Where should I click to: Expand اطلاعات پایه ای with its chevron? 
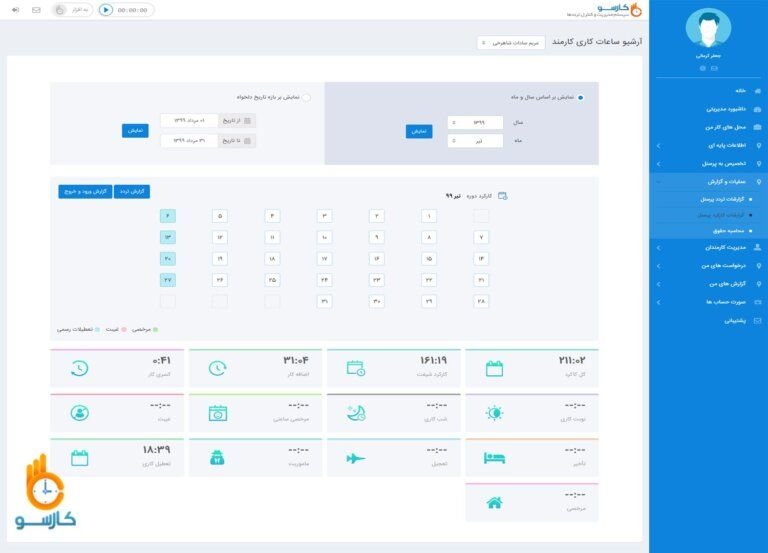pos(658,146)
